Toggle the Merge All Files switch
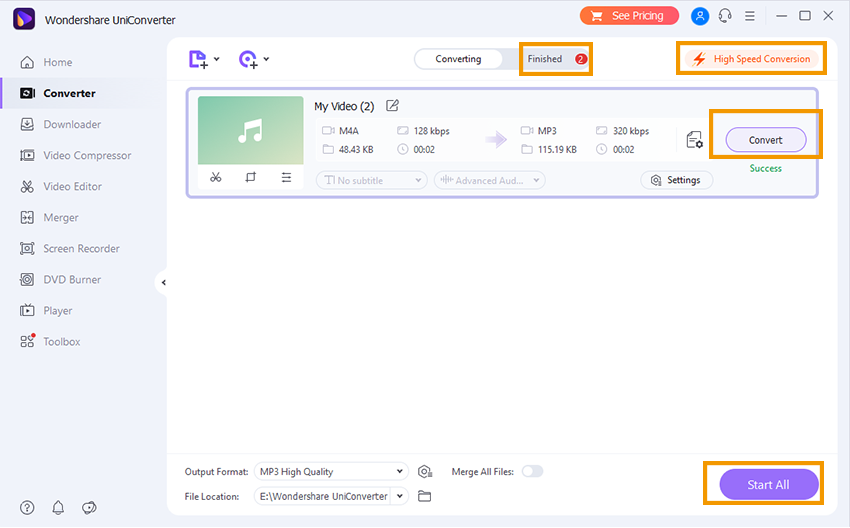The height and width of the screenshot is (528, 850). [x=532, y=471]
